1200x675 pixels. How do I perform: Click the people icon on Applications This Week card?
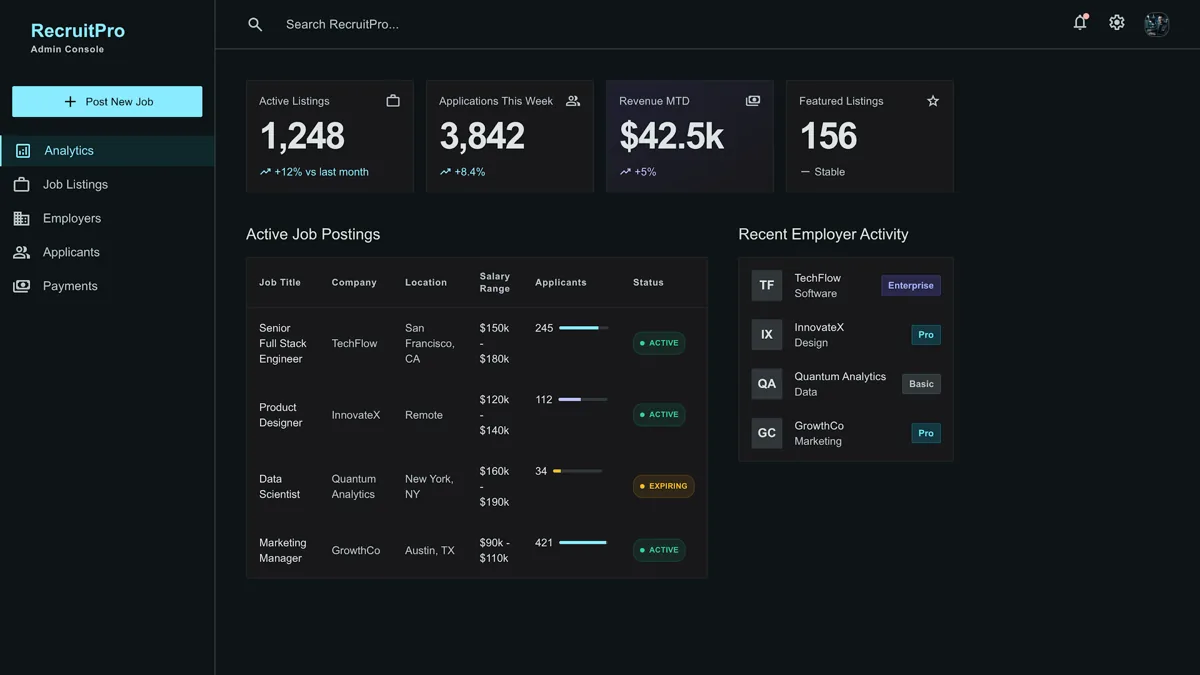(x=573, y=101)
